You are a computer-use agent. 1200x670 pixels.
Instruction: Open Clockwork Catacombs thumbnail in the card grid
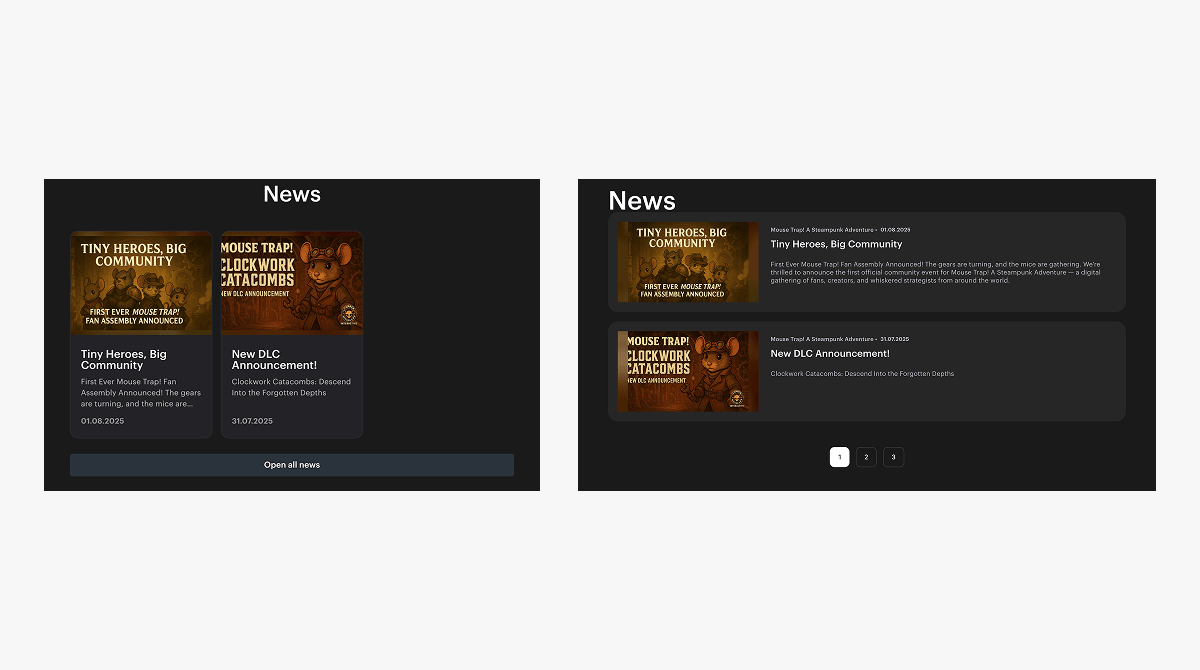pos(291,283)
